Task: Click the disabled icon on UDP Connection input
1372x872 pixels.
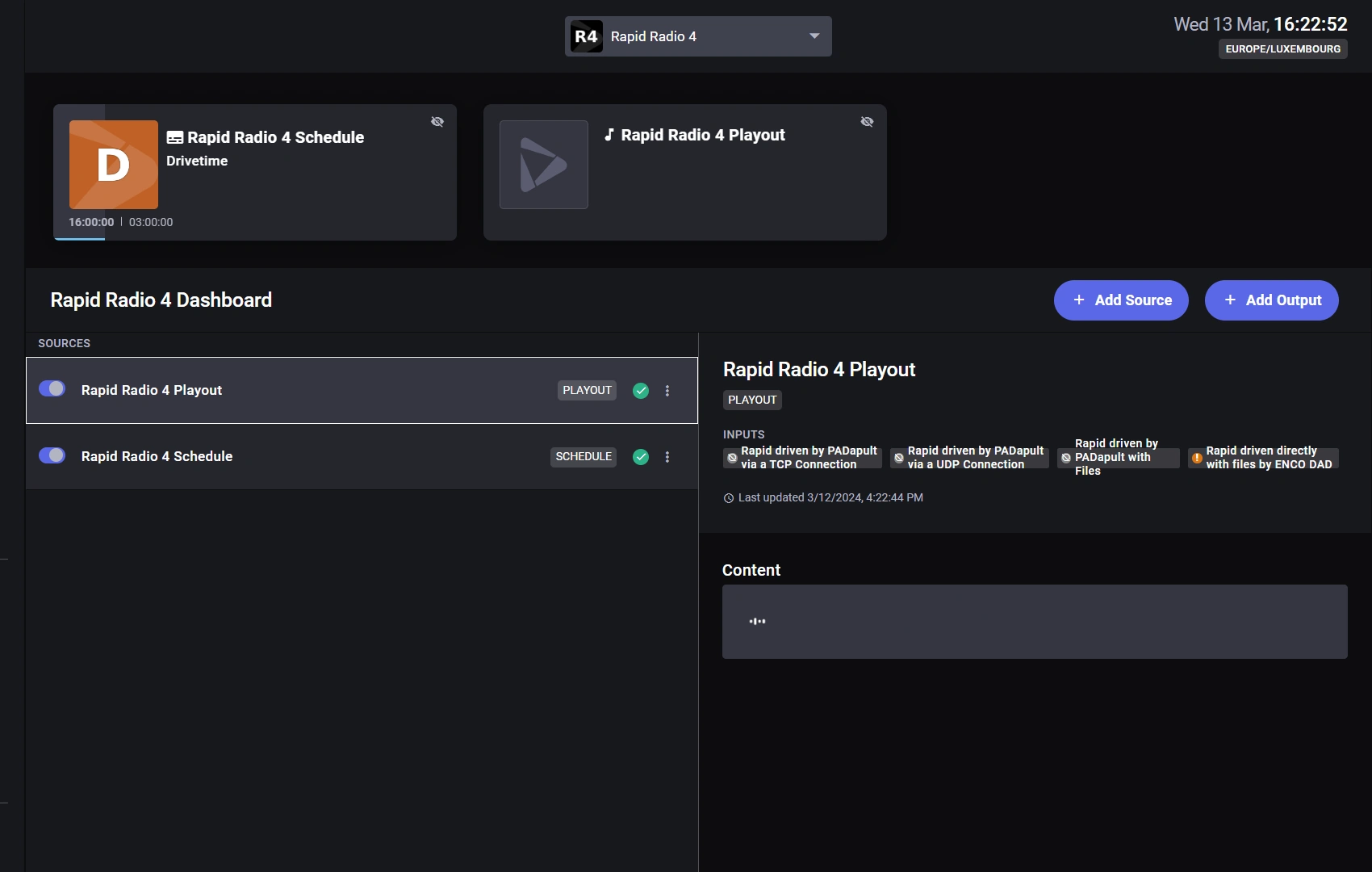Action: [898, 458]
